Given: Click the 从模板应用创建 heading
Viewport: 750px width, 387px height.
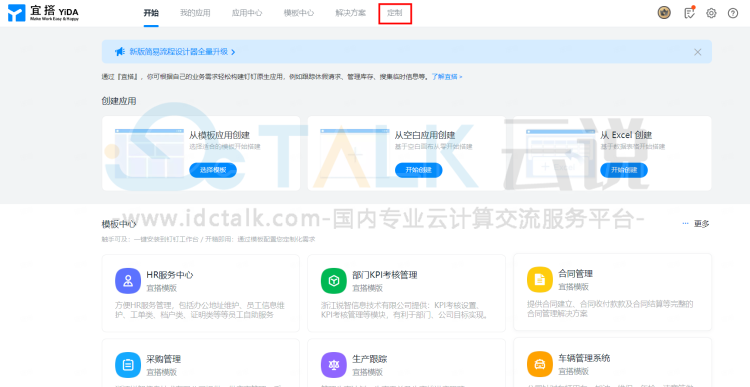Looking at the screenshot, I should coord(219,135).
